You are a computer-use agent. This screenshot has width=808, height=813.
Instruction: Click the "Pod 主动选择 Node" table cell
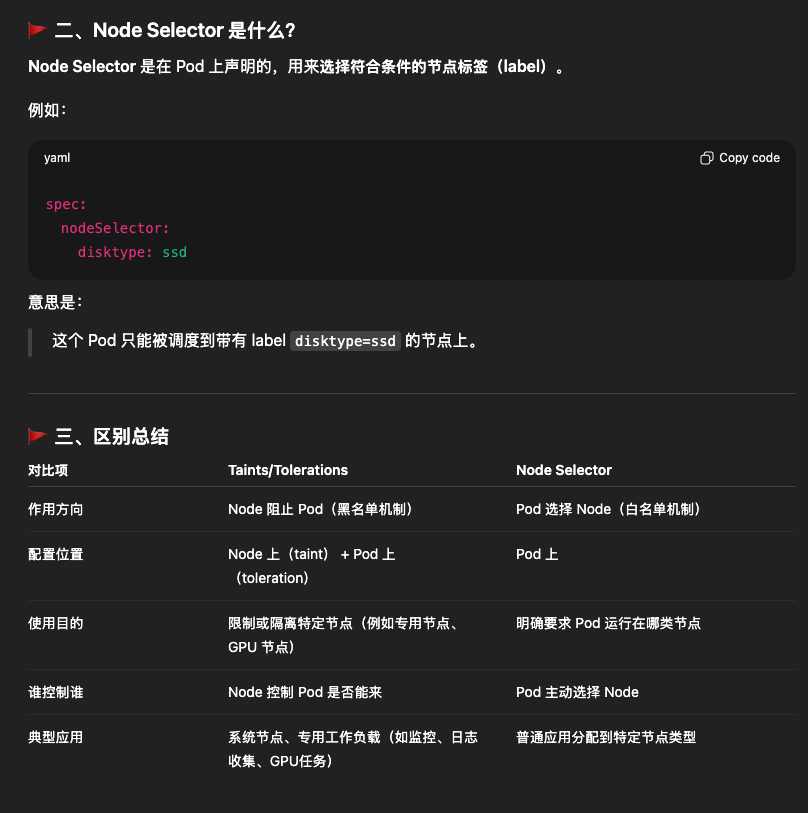coord(577,692)
